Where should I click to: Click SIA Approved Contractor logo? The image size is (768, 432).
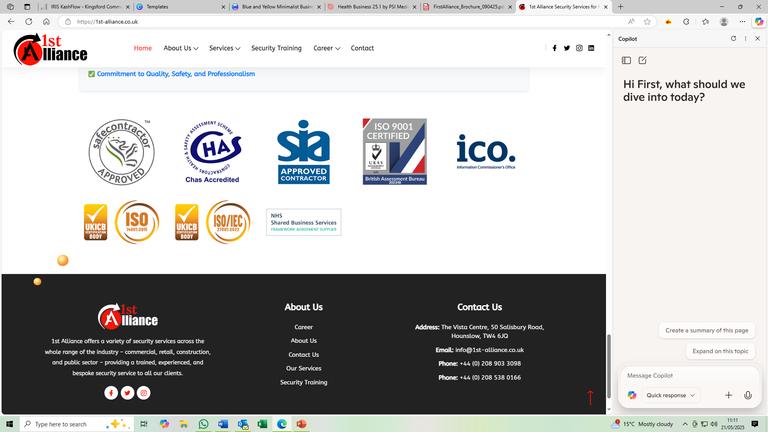click(x=303, y=152)
